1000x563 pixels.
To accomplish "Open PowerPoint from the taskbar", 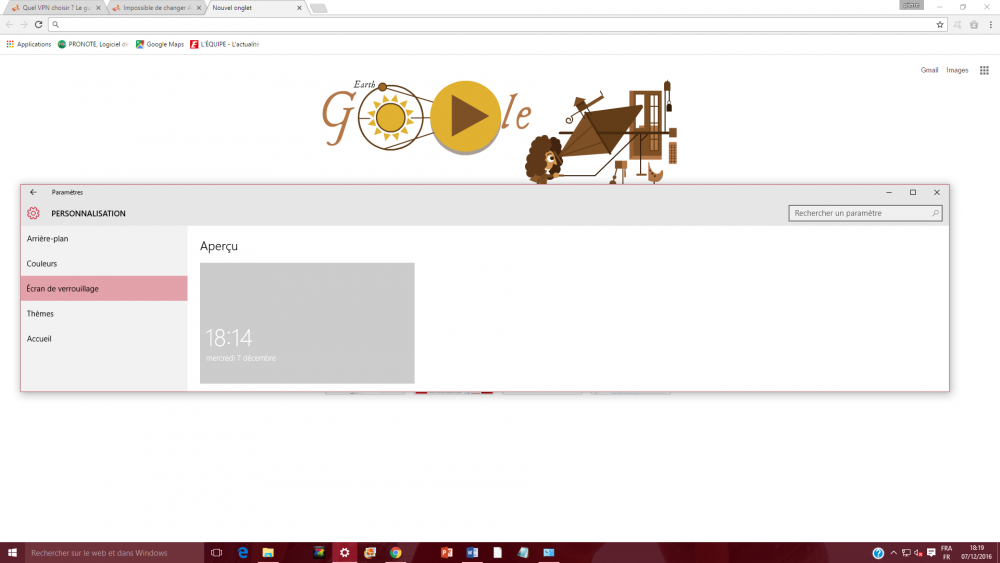I will pos(446,553).
